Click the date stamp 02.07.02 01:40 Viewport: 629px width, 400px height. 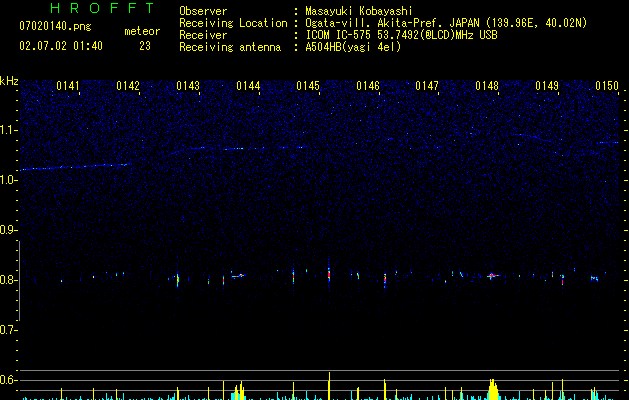point(61,46)
